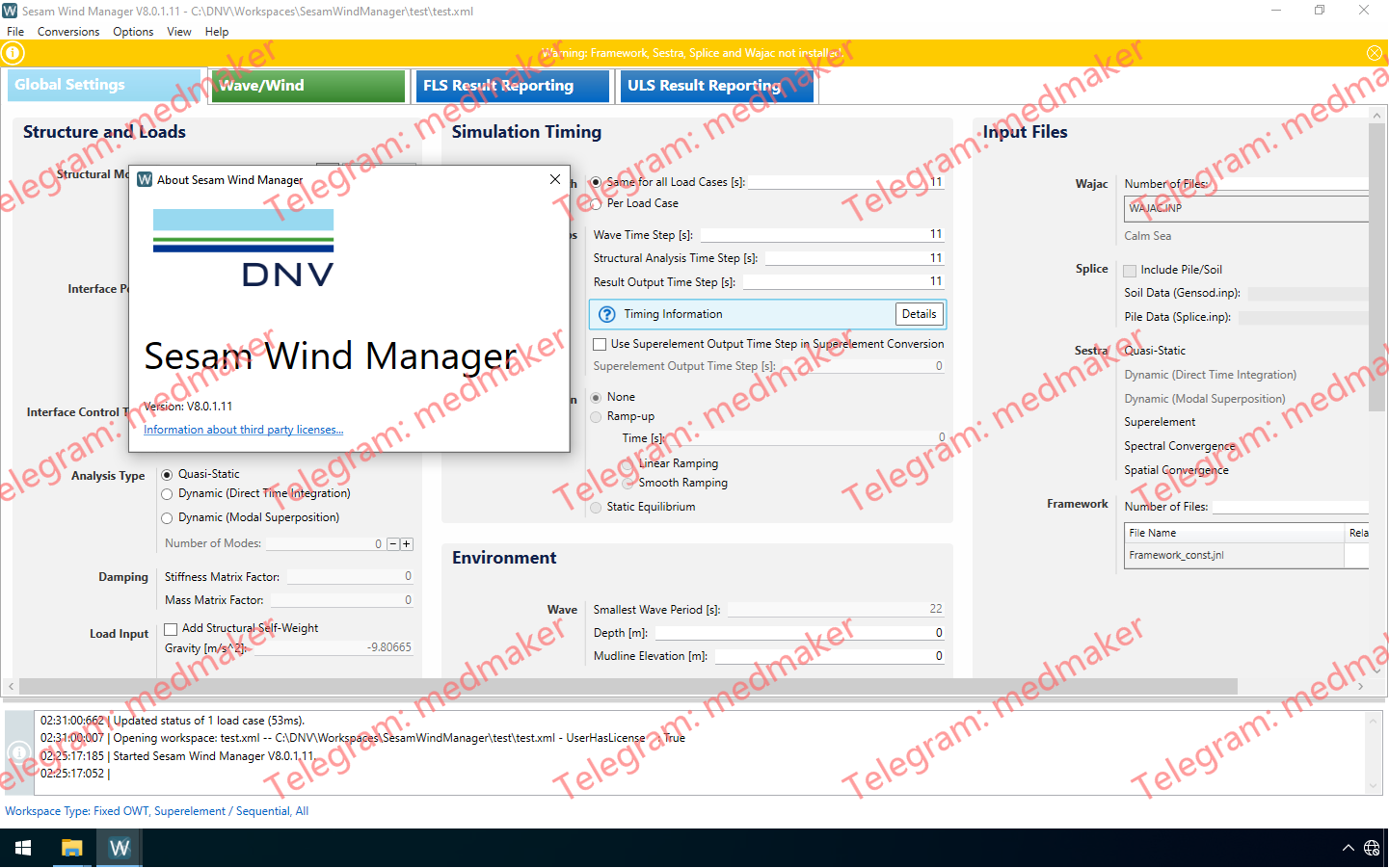Decrease Number of Modes with minus button
The height and width of the screenshot is (868, 1389).
point(392,544)
